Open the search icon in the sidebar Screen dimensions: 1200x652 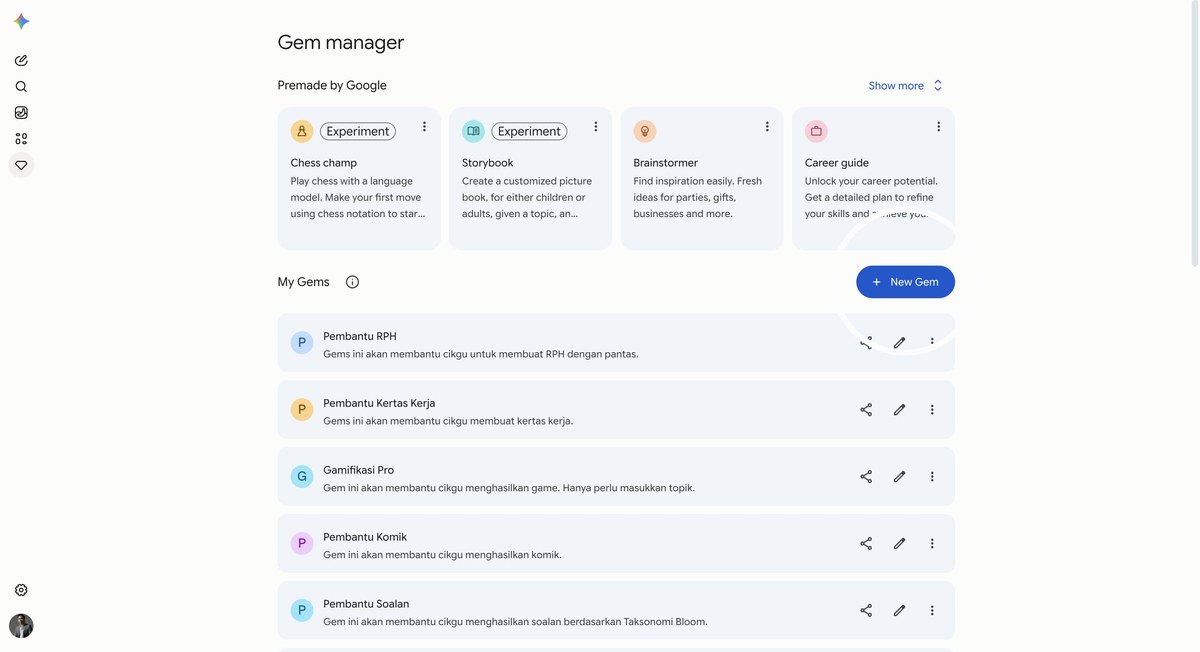[21, 87]
